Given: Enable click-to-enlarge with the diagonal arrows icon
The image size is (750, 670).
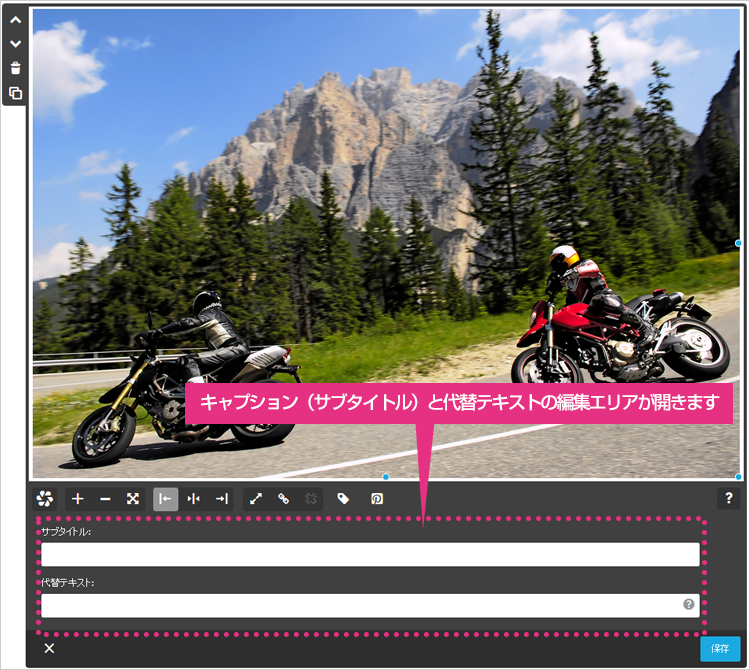Looking at the screenshot, I should tap(256, 499).
